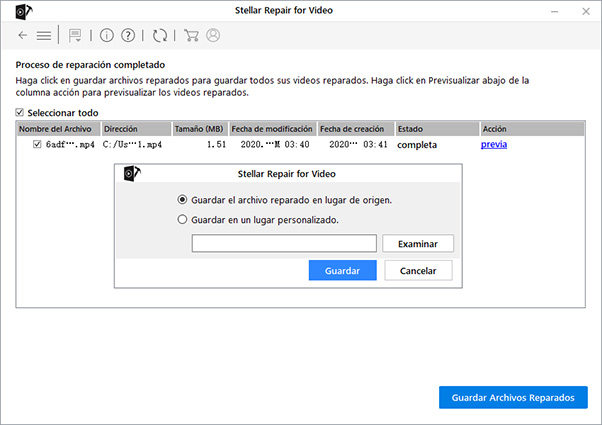This screenshot has width=602, height=425.
Task: Click the completa status cell
Action: point(417,145)
